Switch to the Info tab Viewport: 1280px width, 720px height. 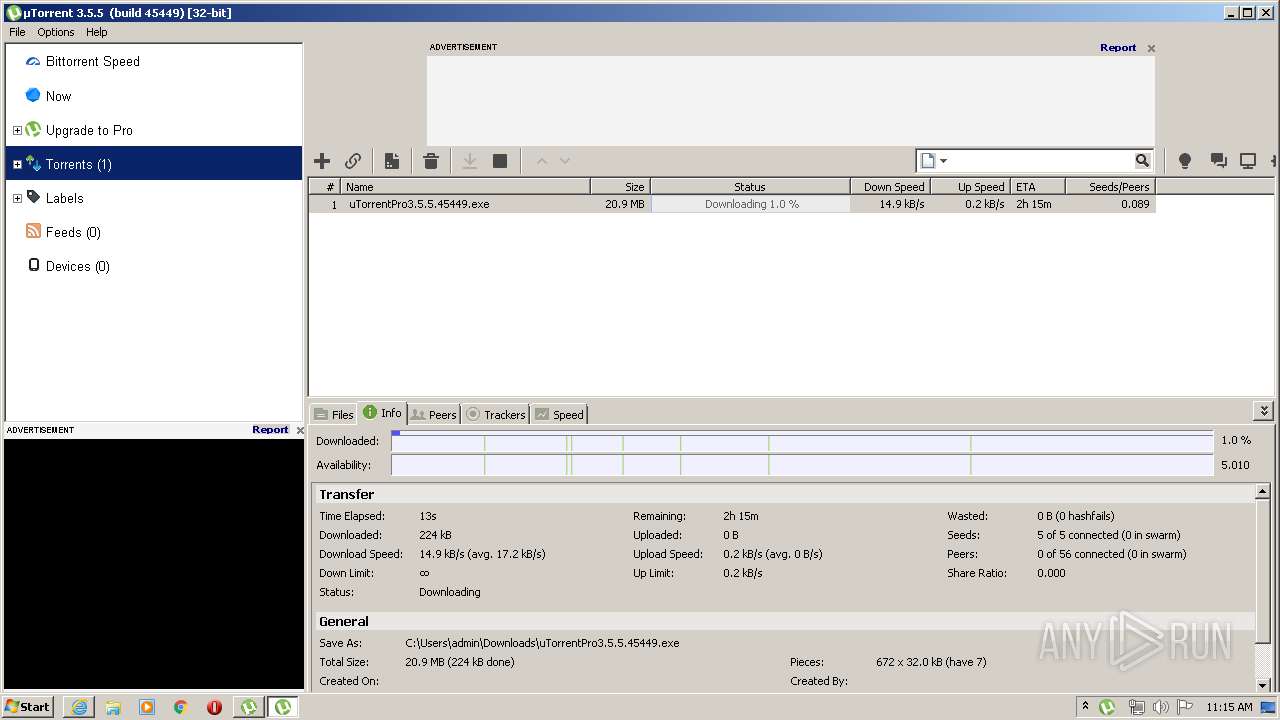coord(382,413)
